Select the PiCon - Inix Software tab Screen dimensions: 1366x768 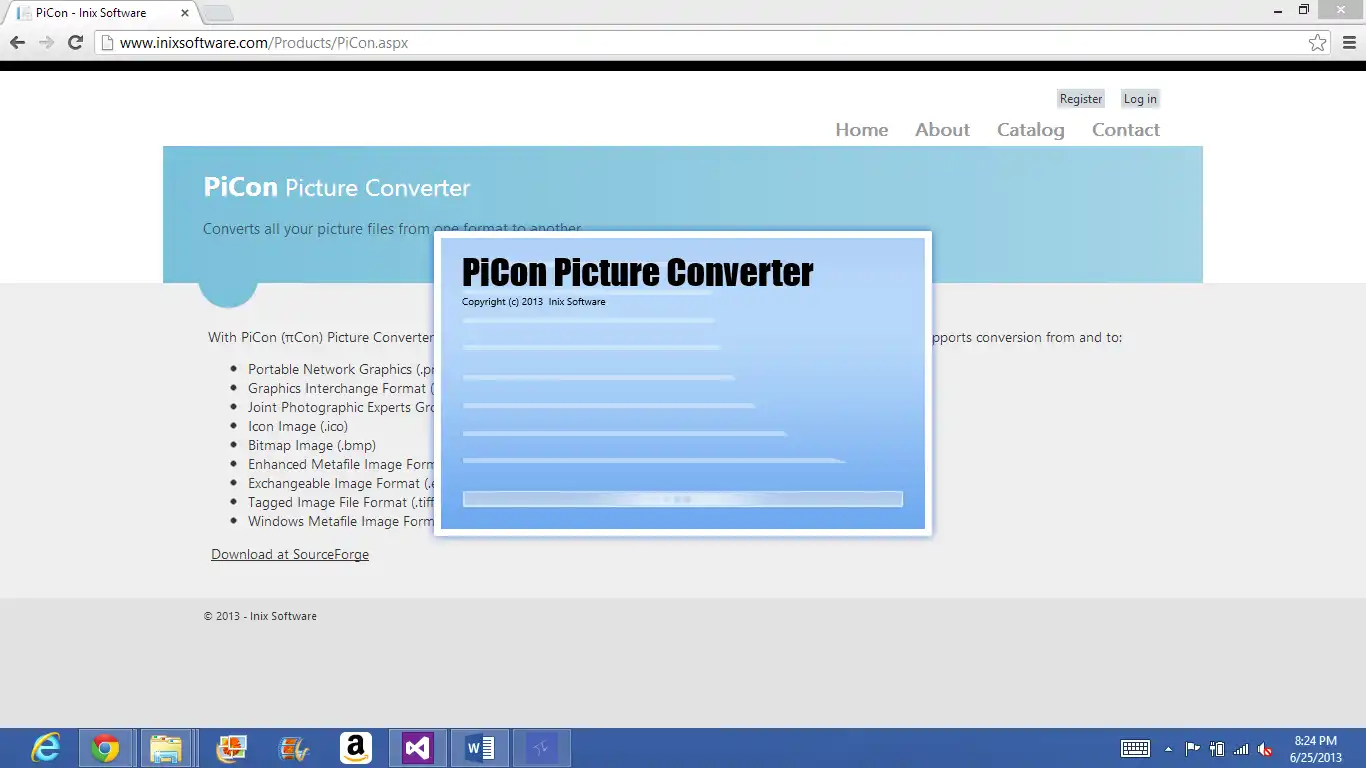pos(100,13)
